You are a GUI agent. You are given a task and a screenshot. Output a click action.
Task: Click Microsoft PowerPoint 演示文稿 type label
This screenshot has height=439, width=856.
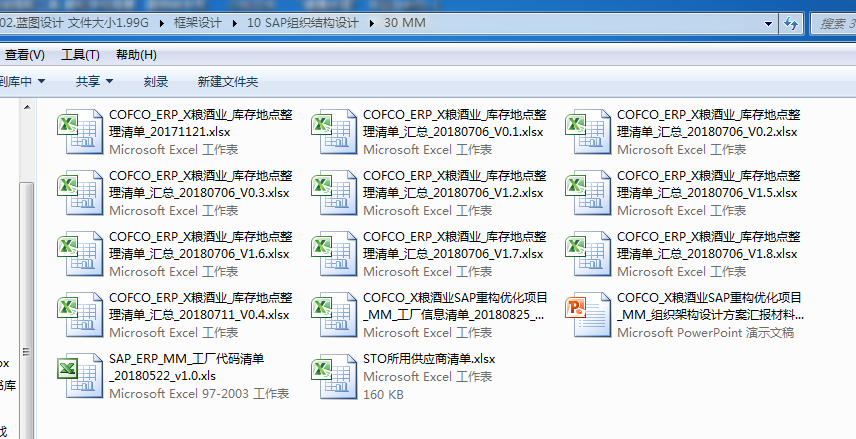pos(705,333)
